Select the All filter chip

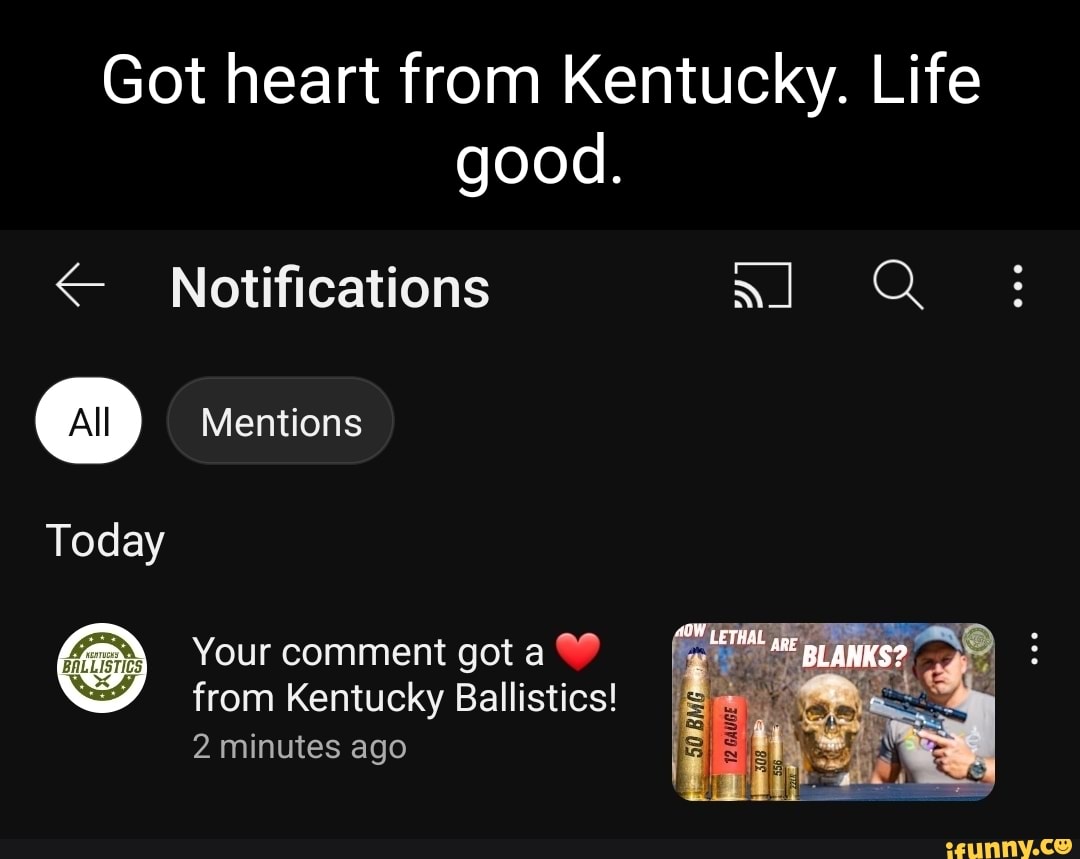89,422
